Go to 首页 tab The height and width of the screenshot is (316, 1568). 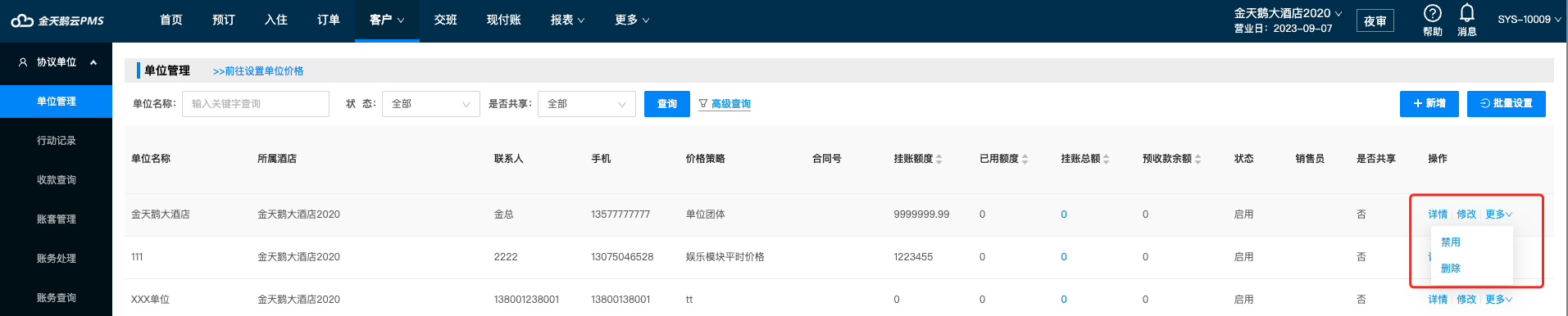point(170,20)
